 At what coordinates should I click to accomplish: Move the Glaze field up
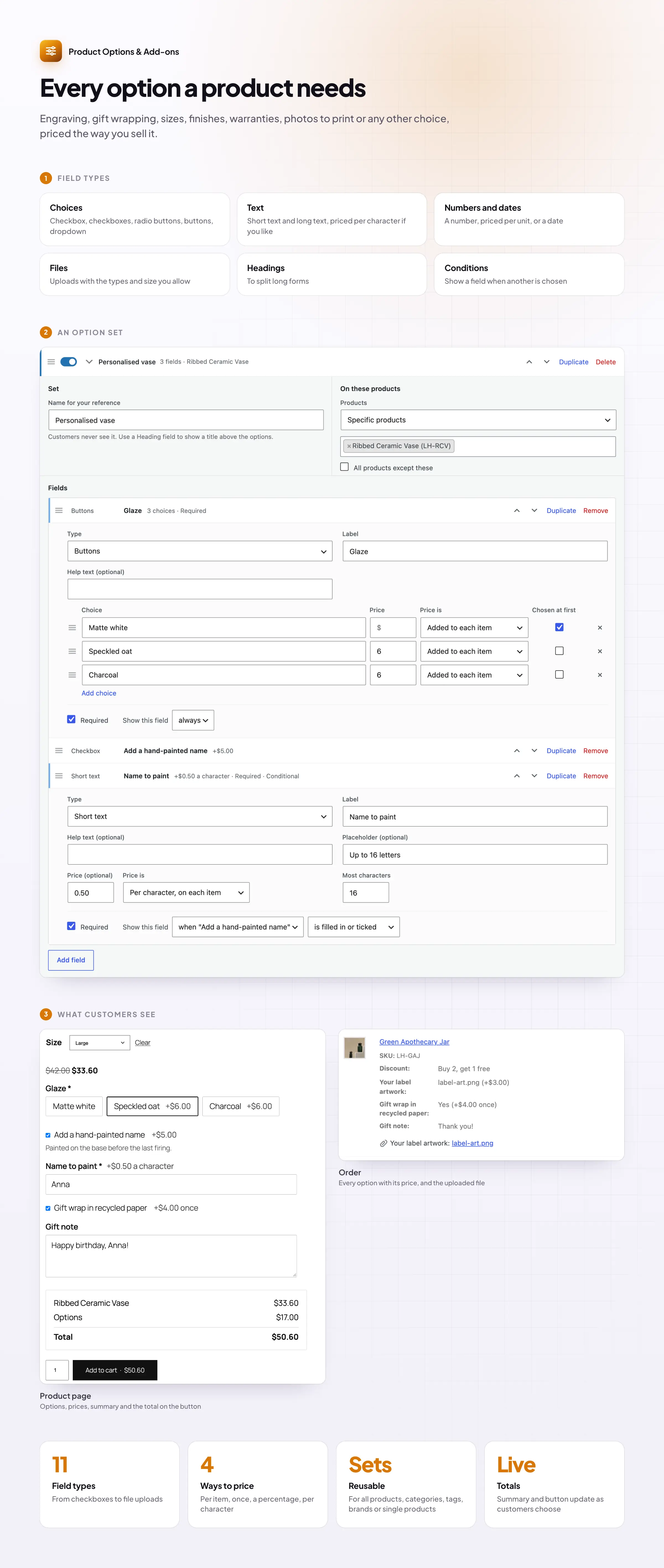[517, 511]
